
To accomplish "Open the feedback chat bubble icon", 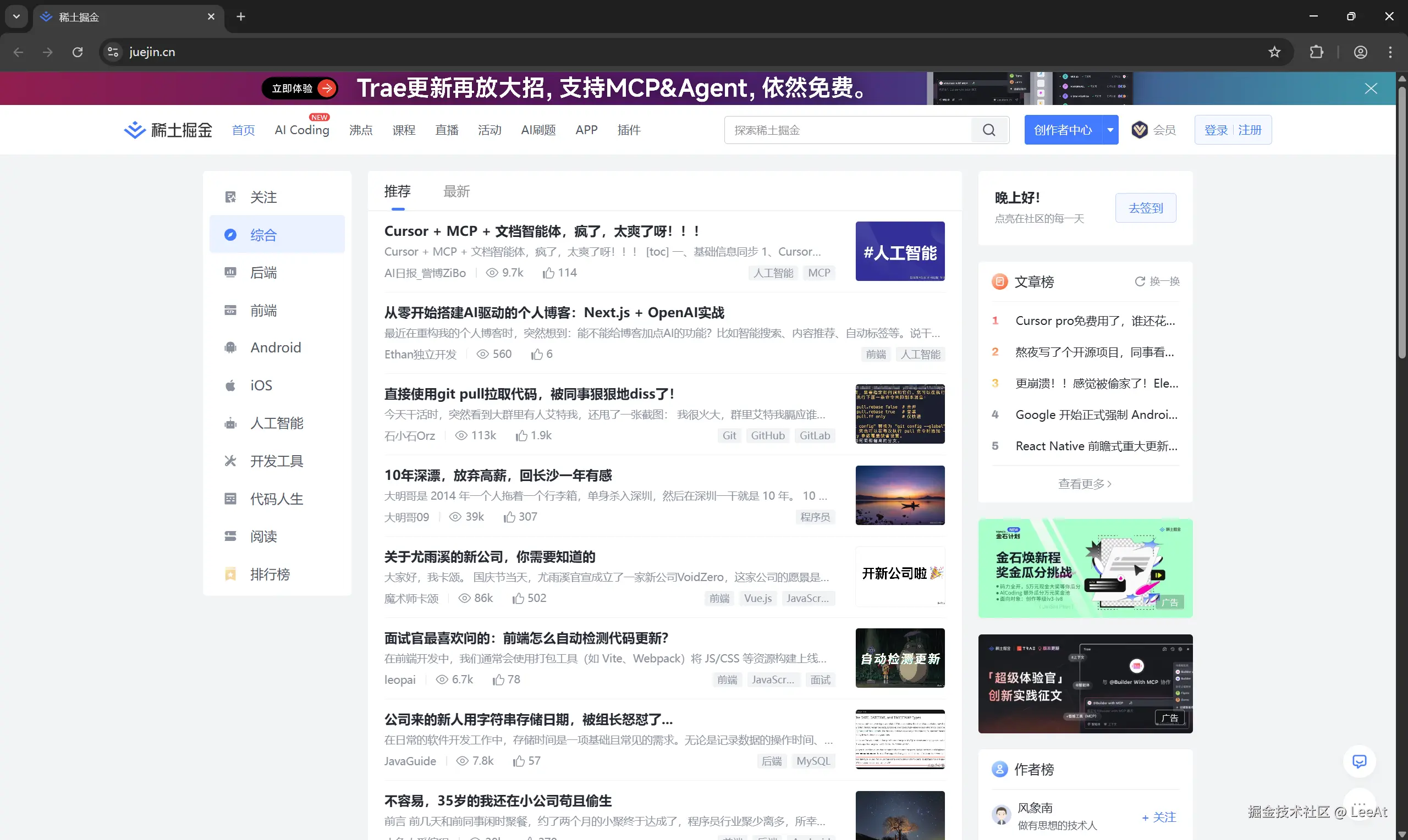I will pos(1358,761).
